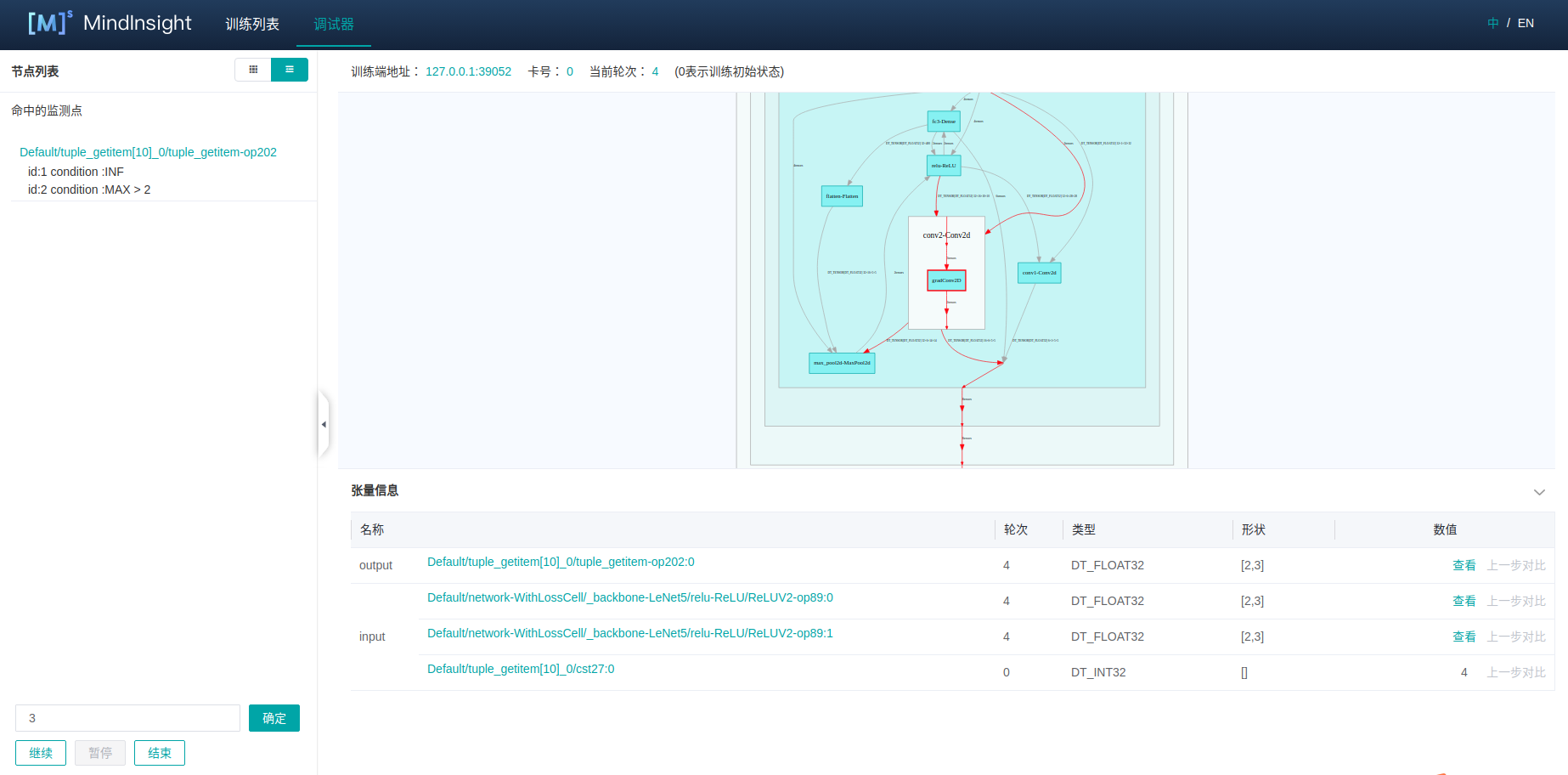
Task: Open watchpoint hit Default/tuple_getitem-op202 in sidebar
Action: coord(148,152)
